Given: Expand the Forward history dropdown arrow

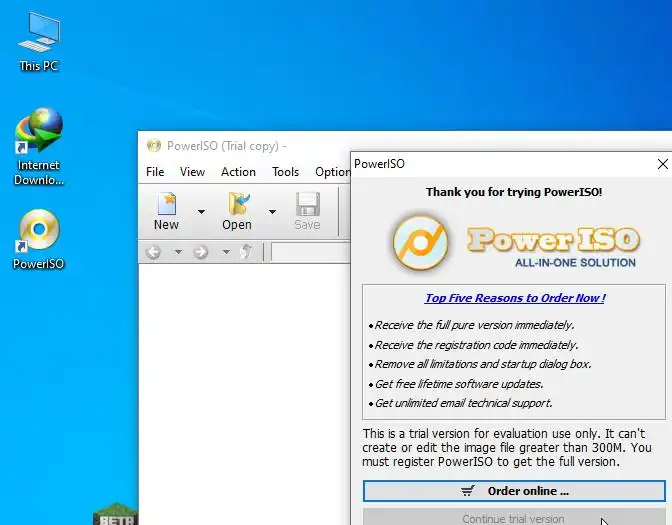Looking at the screenshot, I should [226, 252].
